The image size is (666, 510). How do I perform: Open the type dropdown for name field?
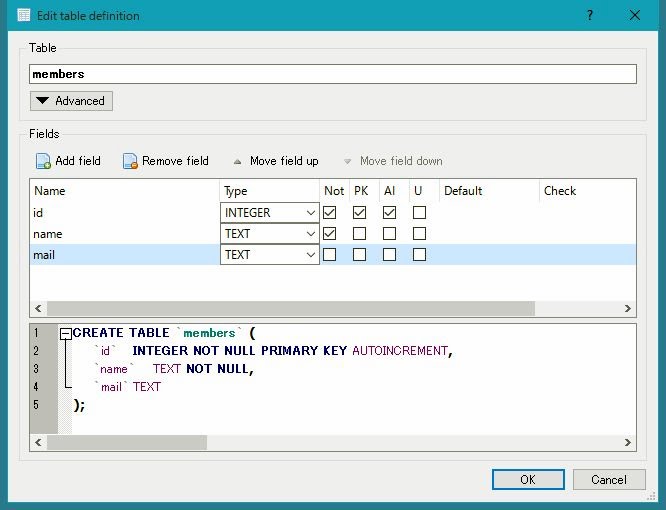pyautogui.click(x=309, y=234)
